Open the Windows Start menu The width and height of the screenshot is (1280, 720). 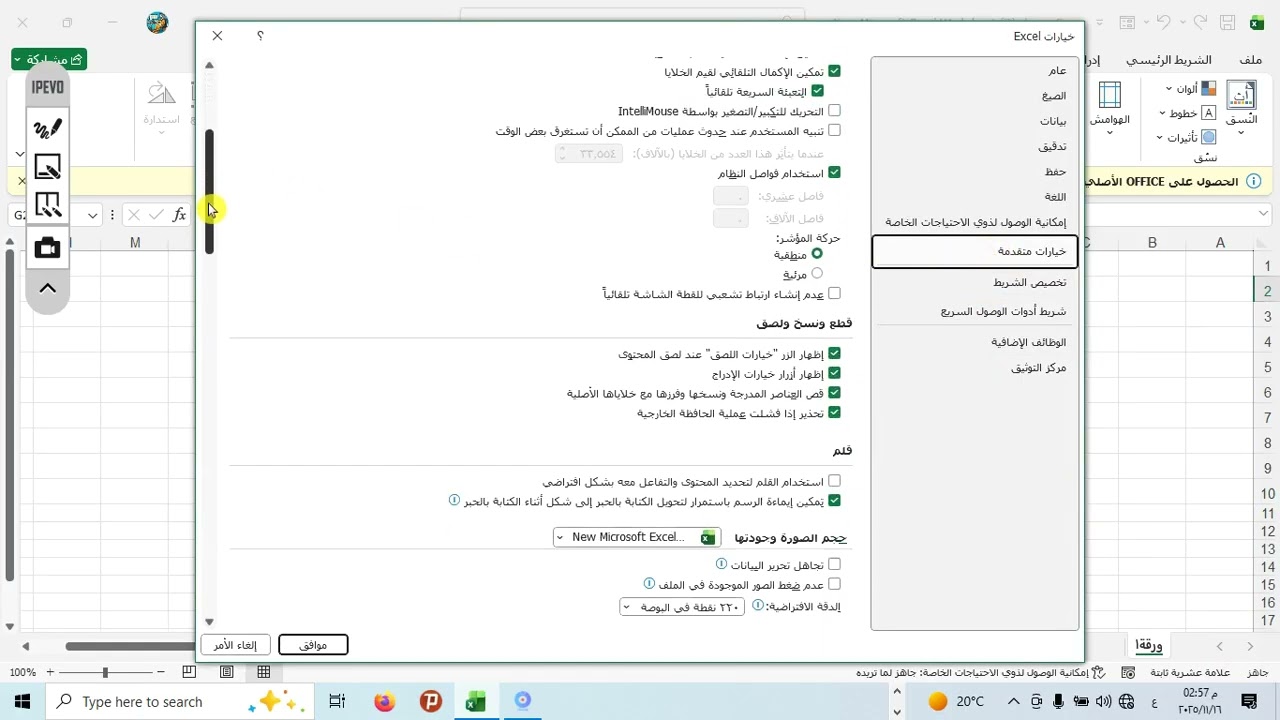click(x=22, y=702)
